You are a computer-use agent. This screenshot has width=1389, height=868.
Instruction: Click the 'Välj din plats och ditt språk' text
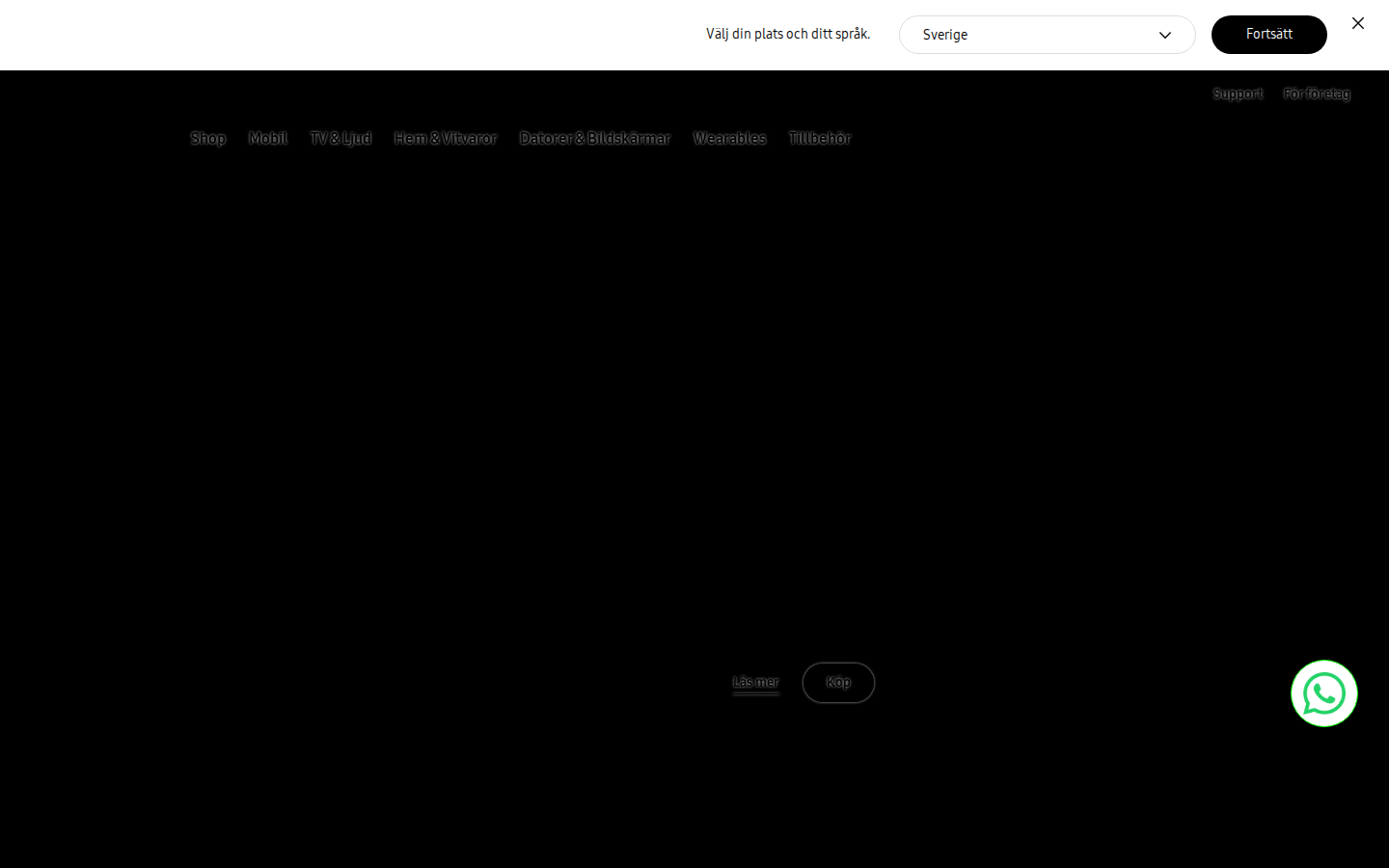coord(788,34)
